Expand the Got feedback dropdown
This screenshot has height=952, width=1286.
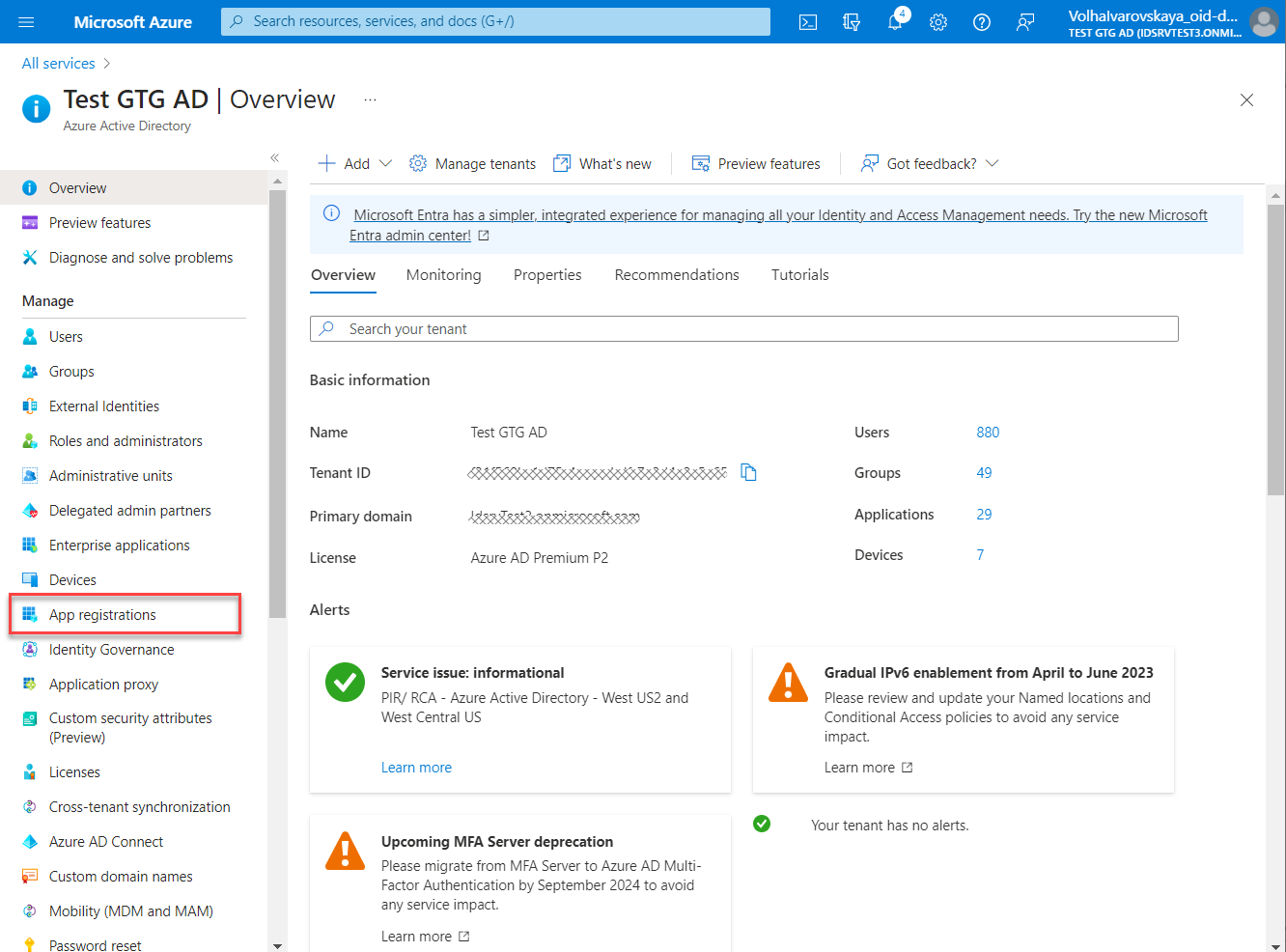[x=992, y=163]
